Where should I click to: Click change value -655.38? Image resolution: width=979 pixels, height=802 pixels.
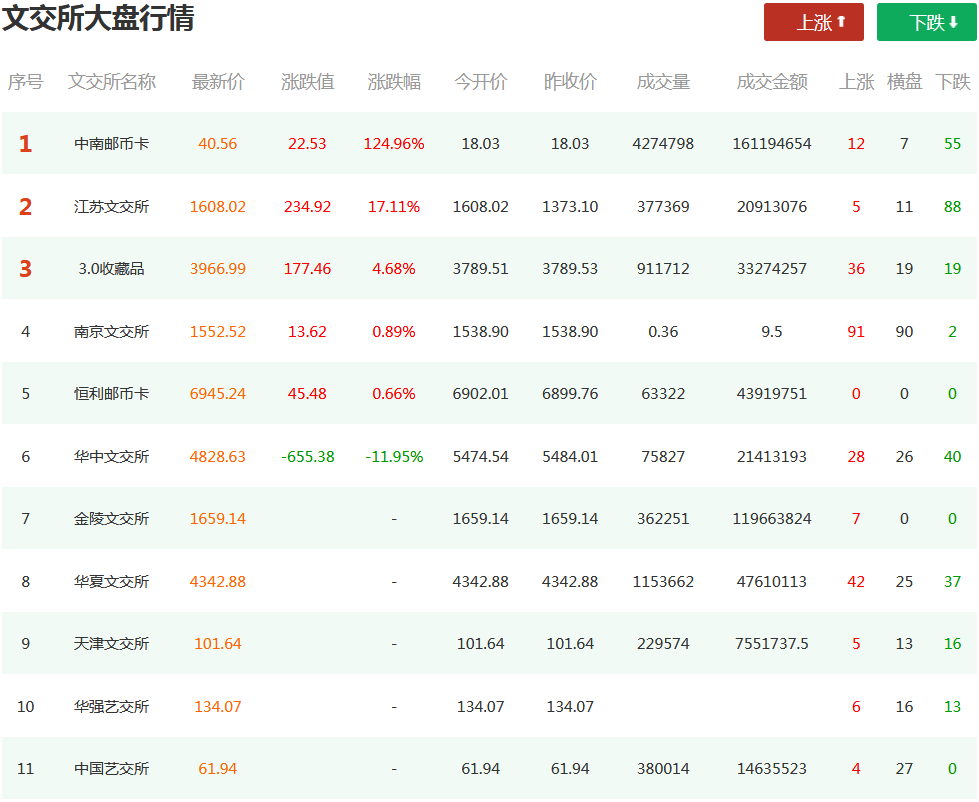tap(307, 457)
